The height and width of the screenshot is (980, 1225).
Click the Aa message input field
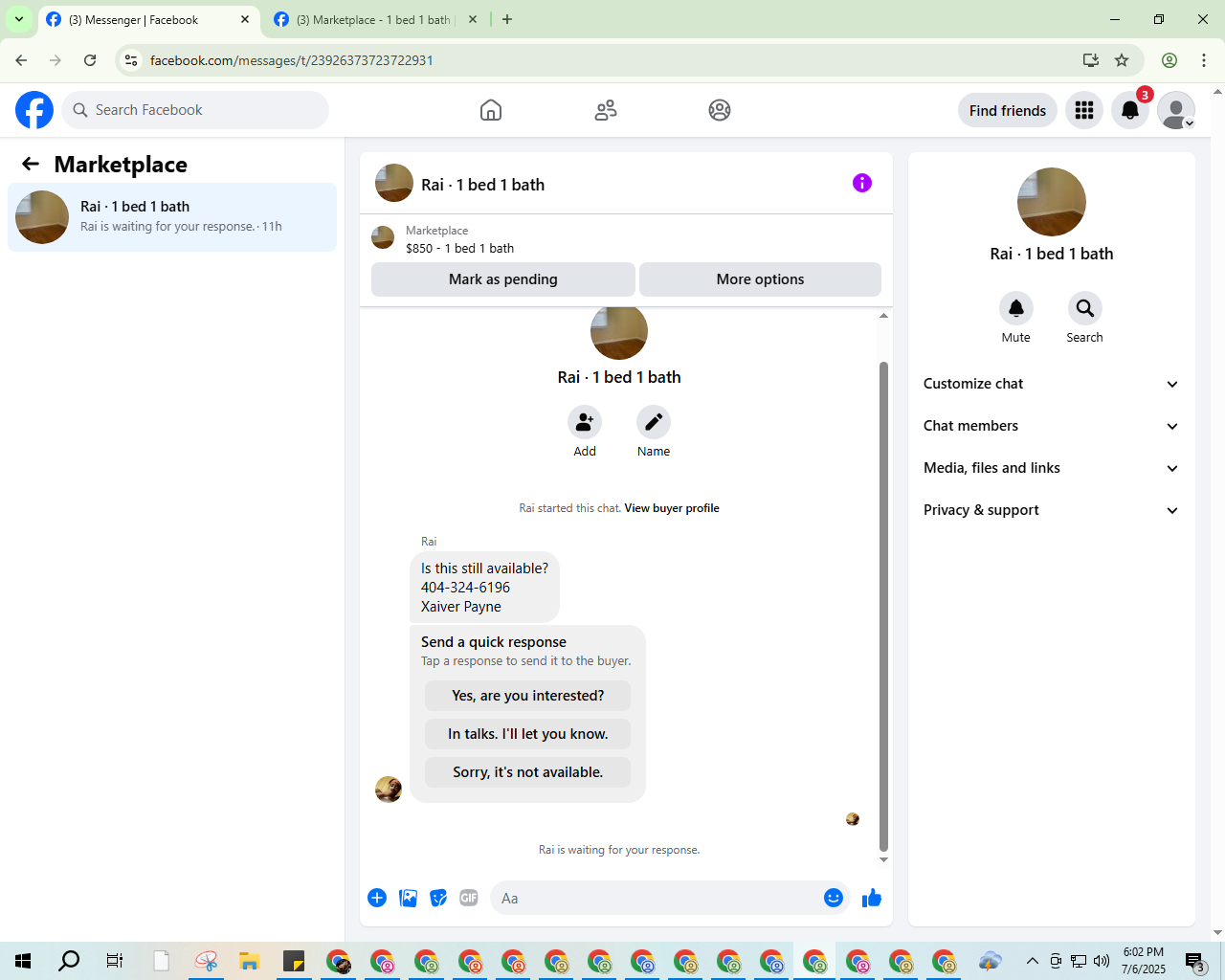(x=657, y=898)
